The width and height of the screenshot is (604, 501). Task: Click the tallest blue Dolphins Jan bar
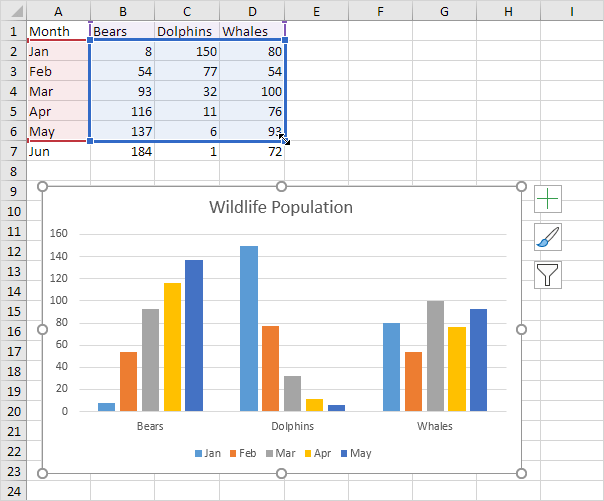click(248, 328)
